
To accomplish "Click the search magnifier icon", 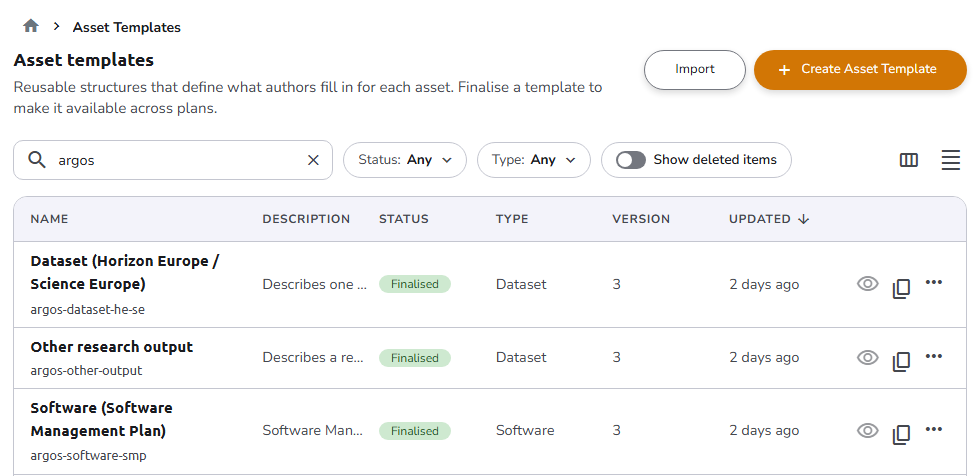I will [37, 160].
